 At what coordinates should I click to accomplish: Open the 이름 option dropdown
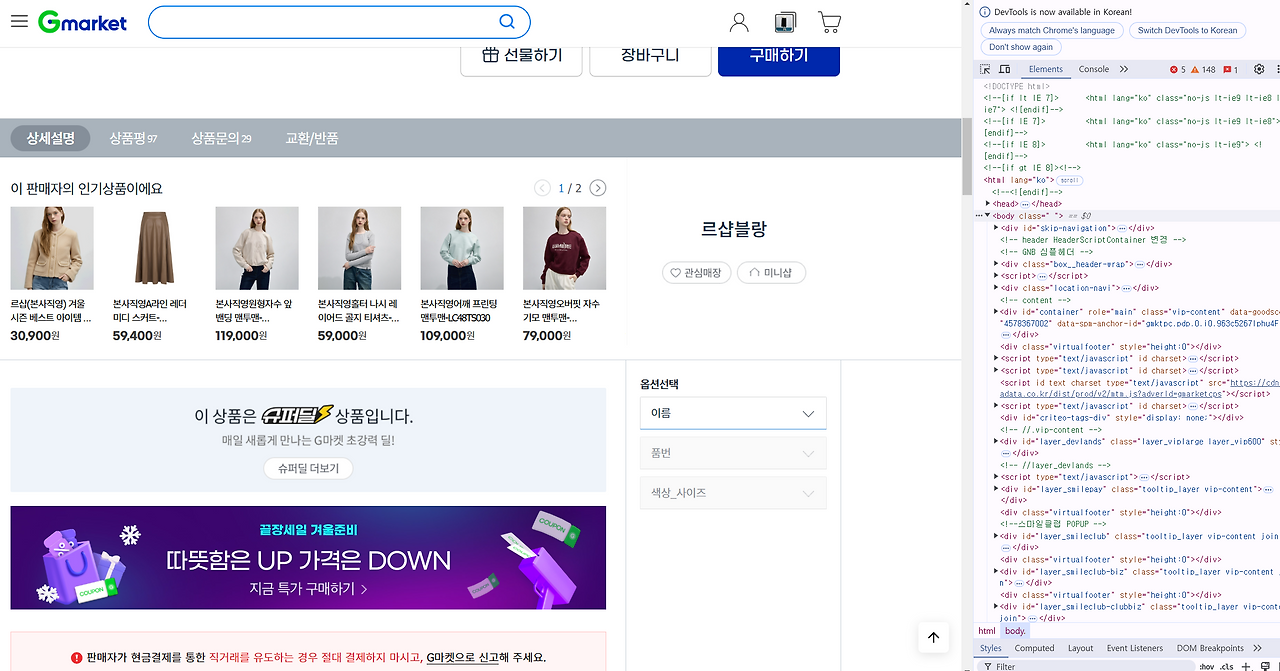[x=733, y=413]
